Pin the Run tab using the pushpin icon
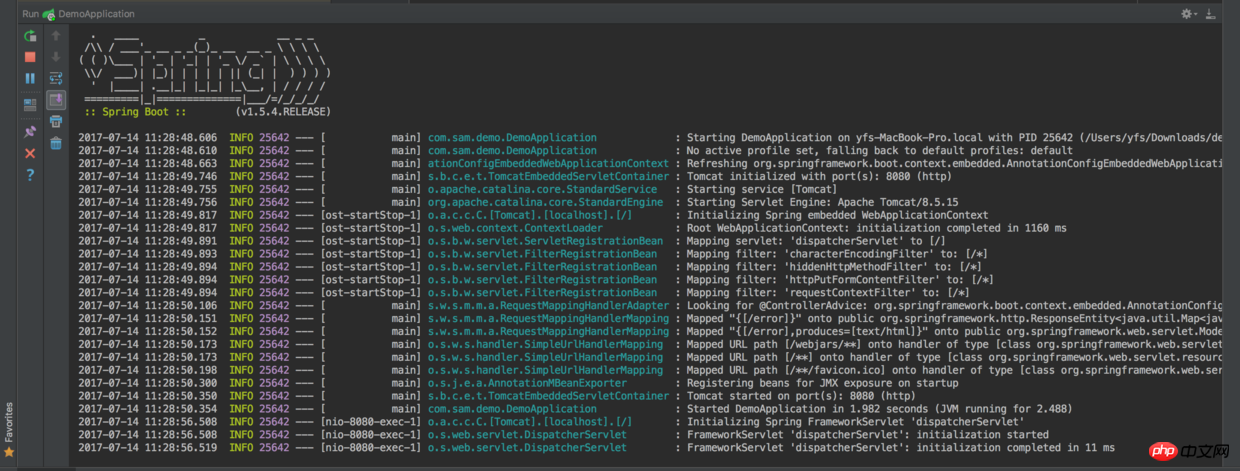 [x=30, y=131]
